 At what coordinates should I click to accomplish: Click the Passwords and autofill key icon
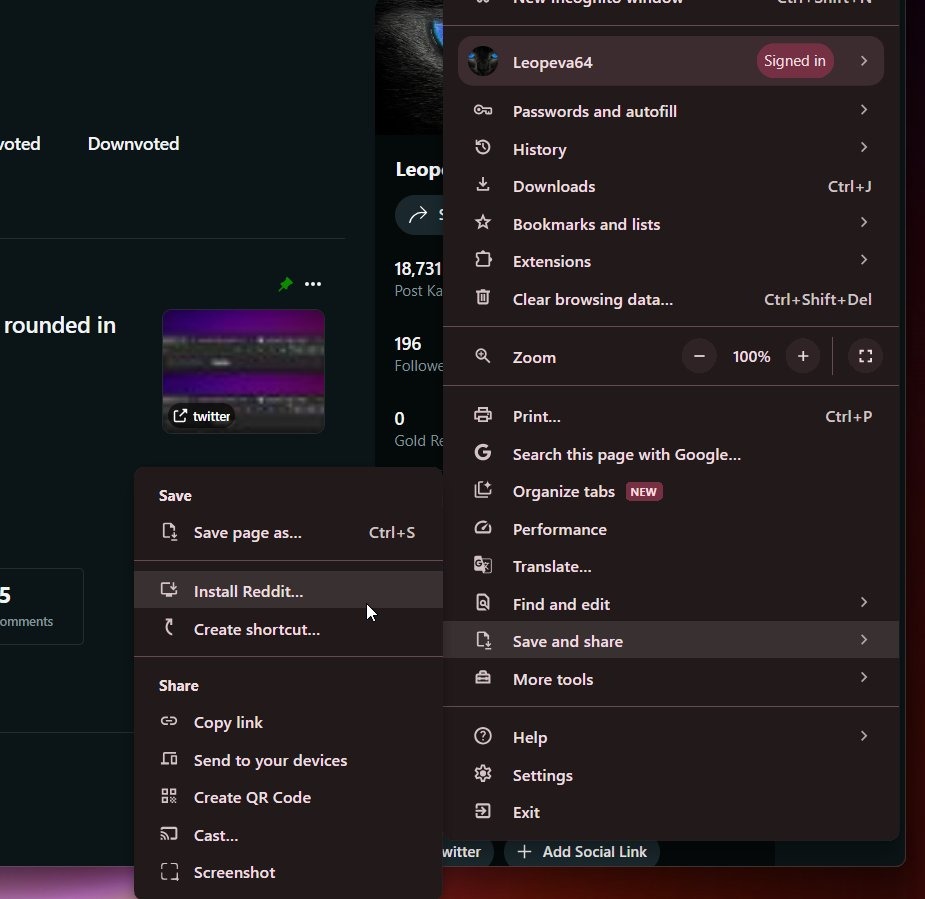coord(483,110)
